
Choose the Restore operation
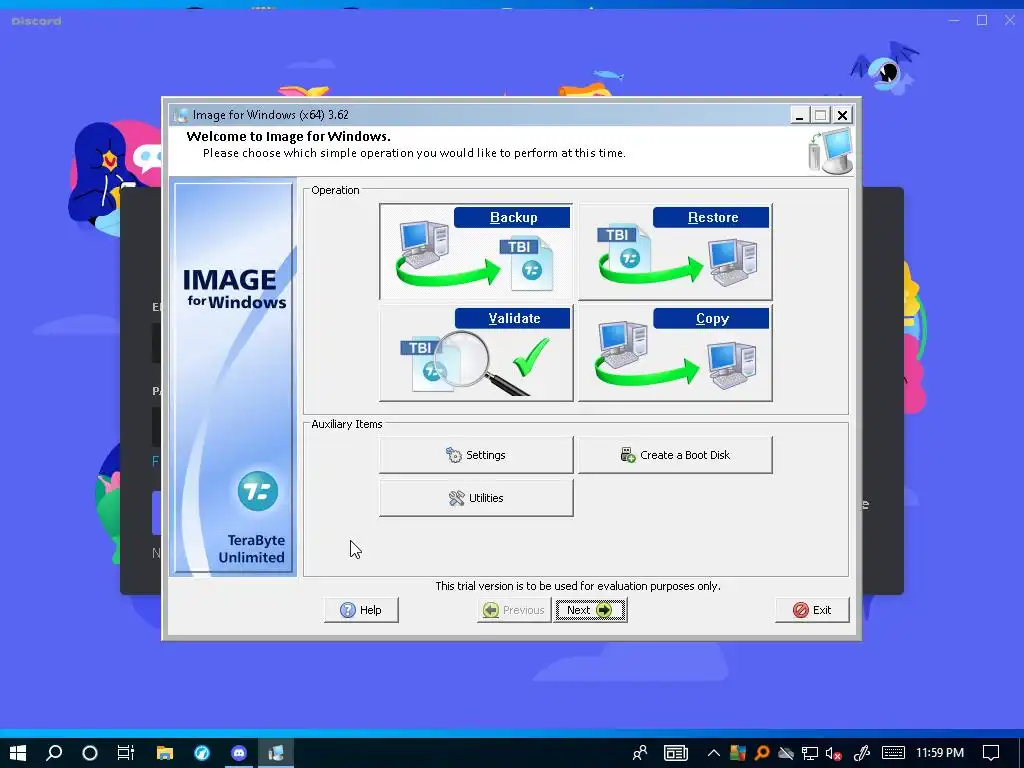click(675, 251)
